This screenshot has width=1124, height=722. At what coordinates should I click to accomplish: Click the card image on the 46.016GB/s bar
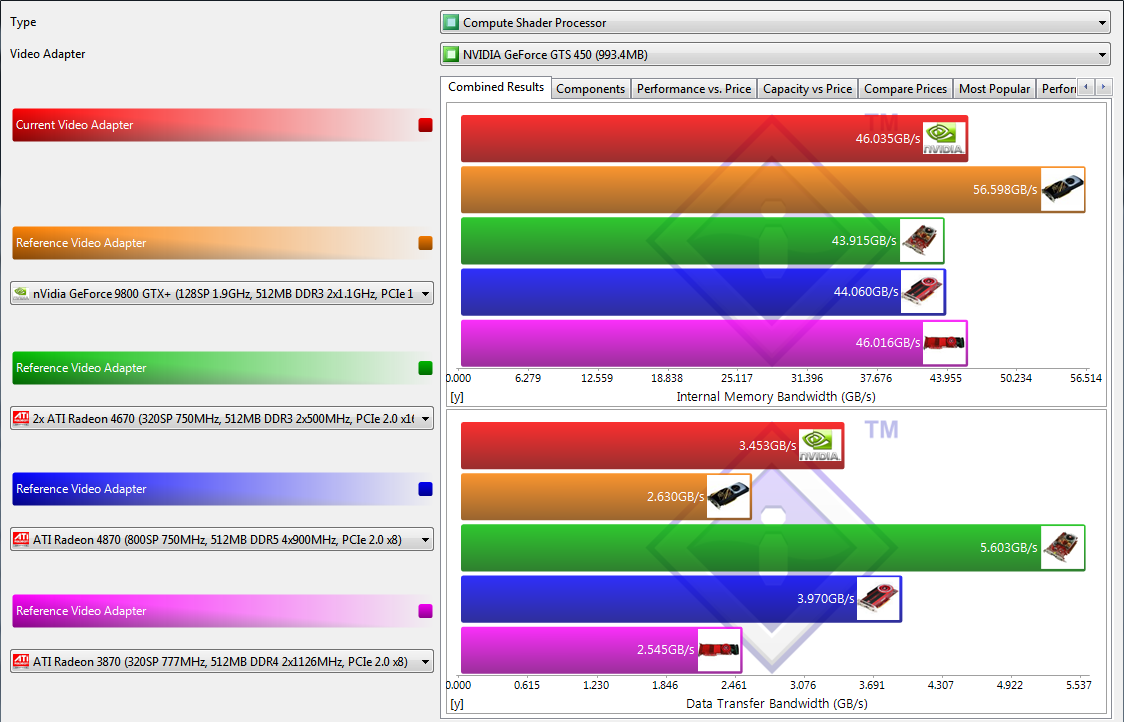click(x=944, y=342)
